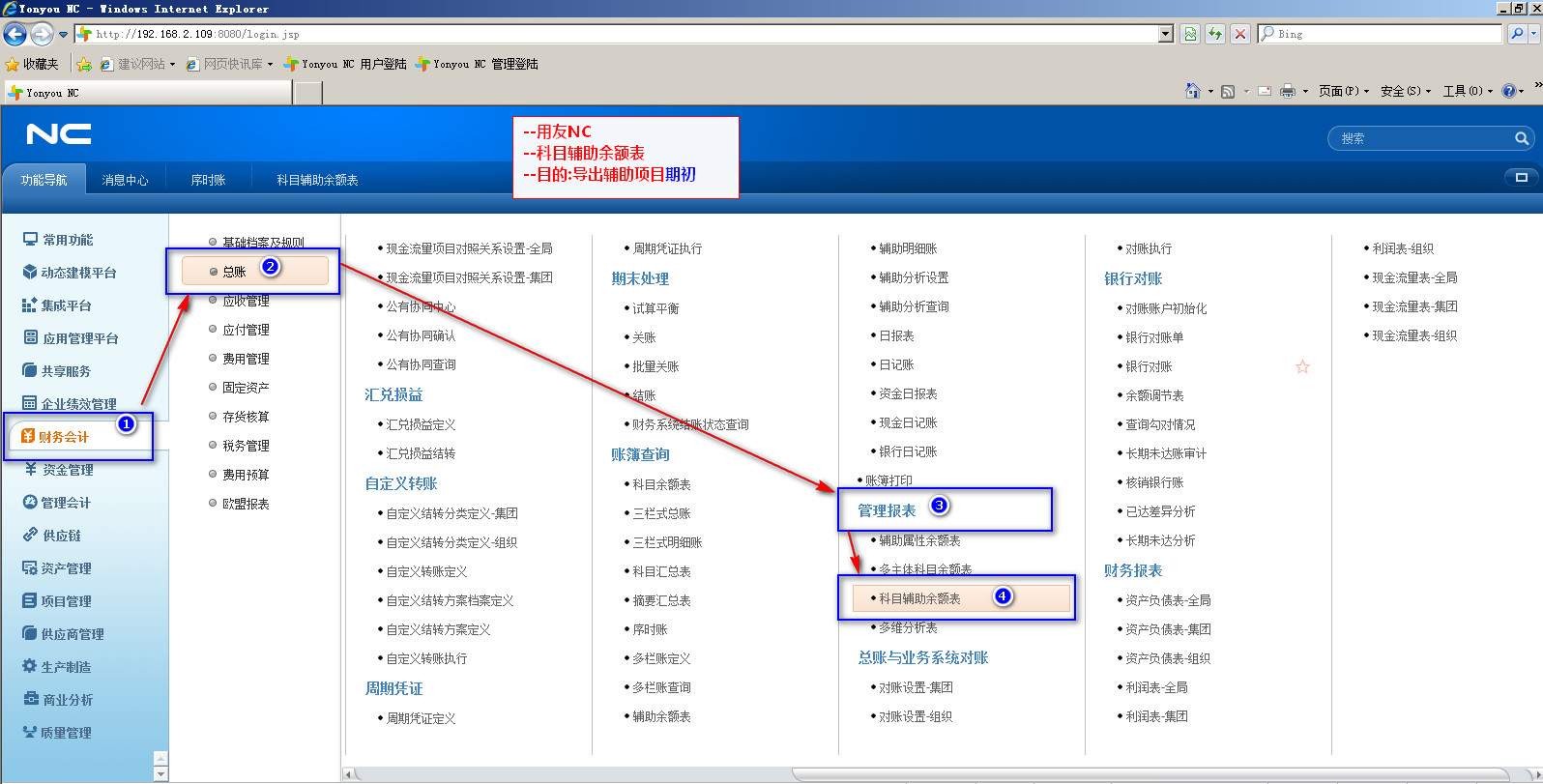
Task: Expand the 工具(O) menu dropdown
Action: (x=1468, y=91)
